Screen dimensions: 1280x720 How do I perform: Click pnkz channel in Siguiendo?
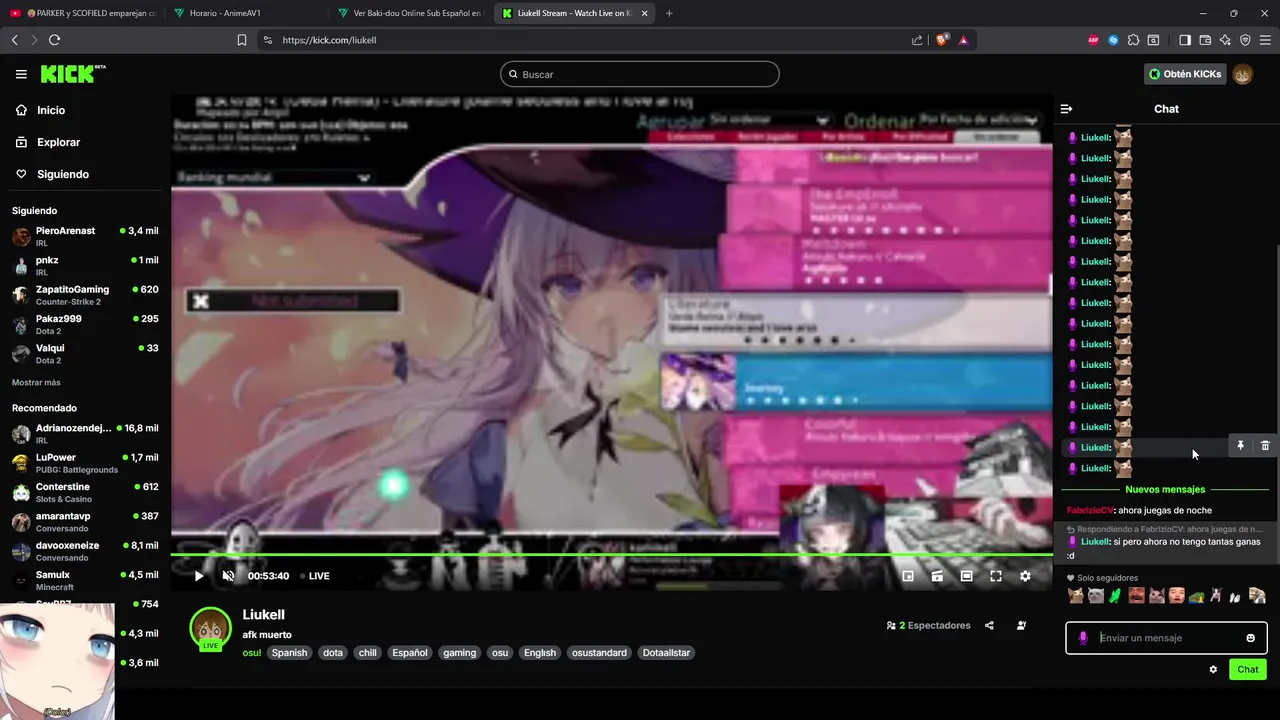pyautogui.click(x=84, y=266)
